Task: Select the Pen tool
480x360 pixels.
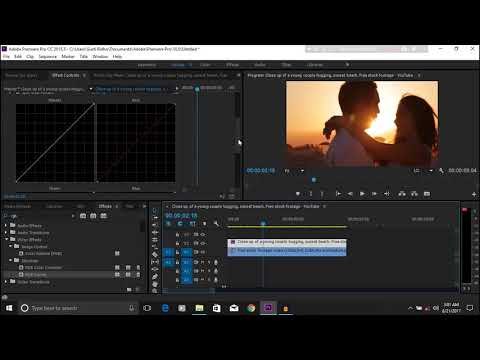Action: pos(155,277)
